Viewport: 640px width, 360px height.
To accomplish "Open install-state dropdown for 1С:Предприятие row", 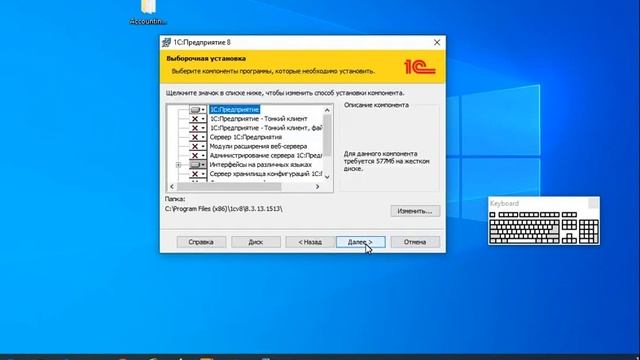I will 198,110.
